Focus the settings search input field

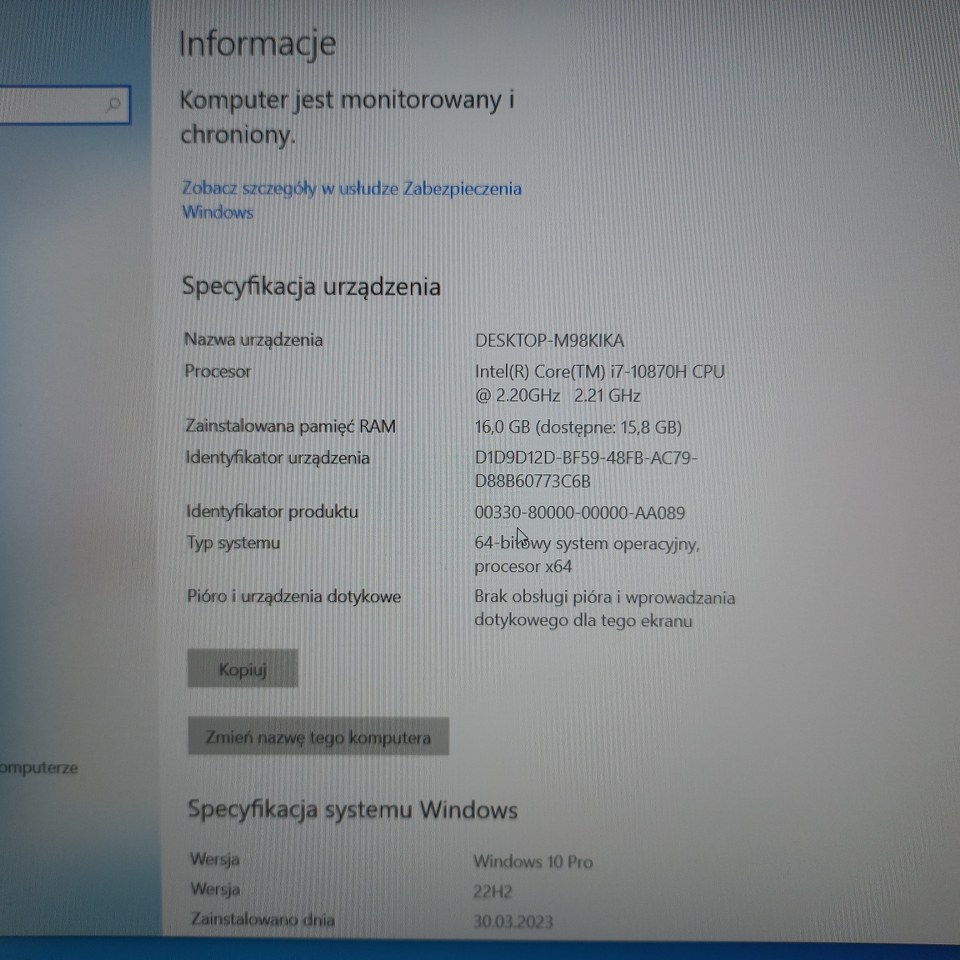(64, 105)
